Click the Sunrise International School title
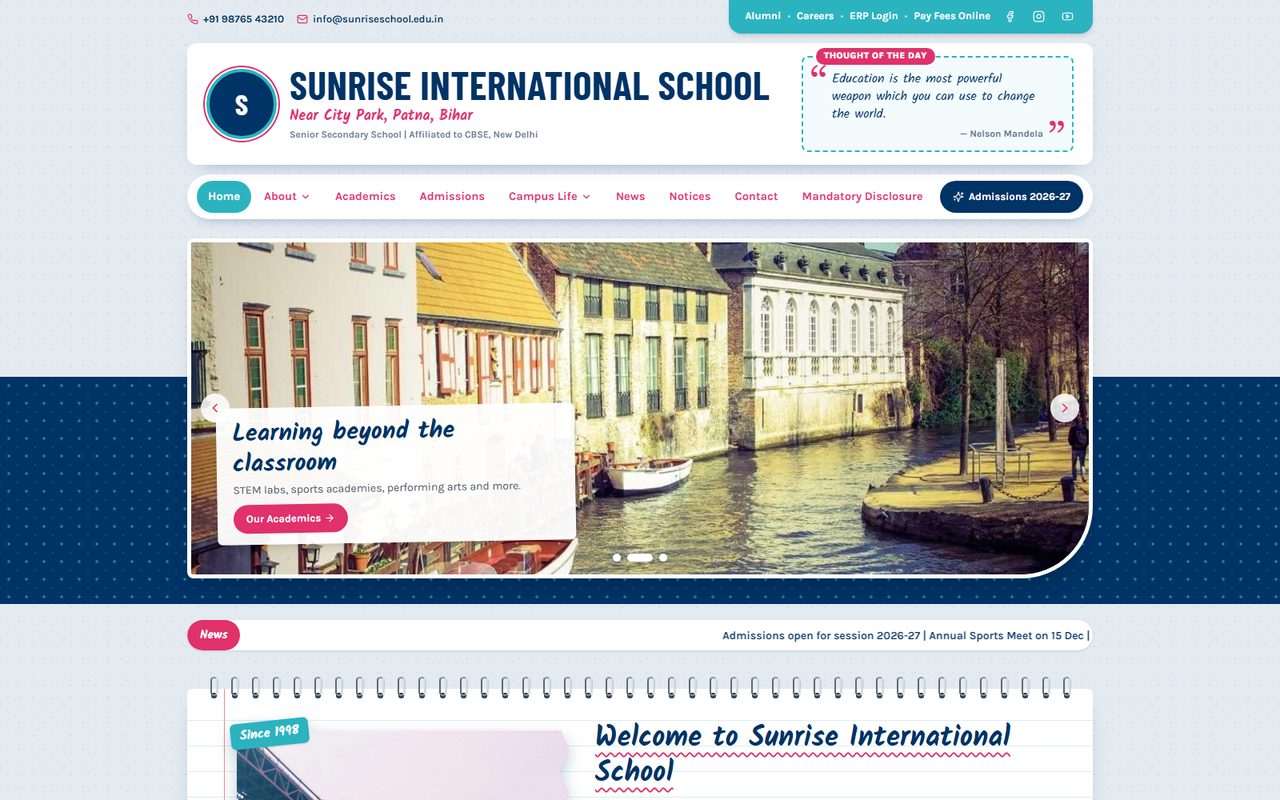 pyautogui.click(x=529, y=86)
